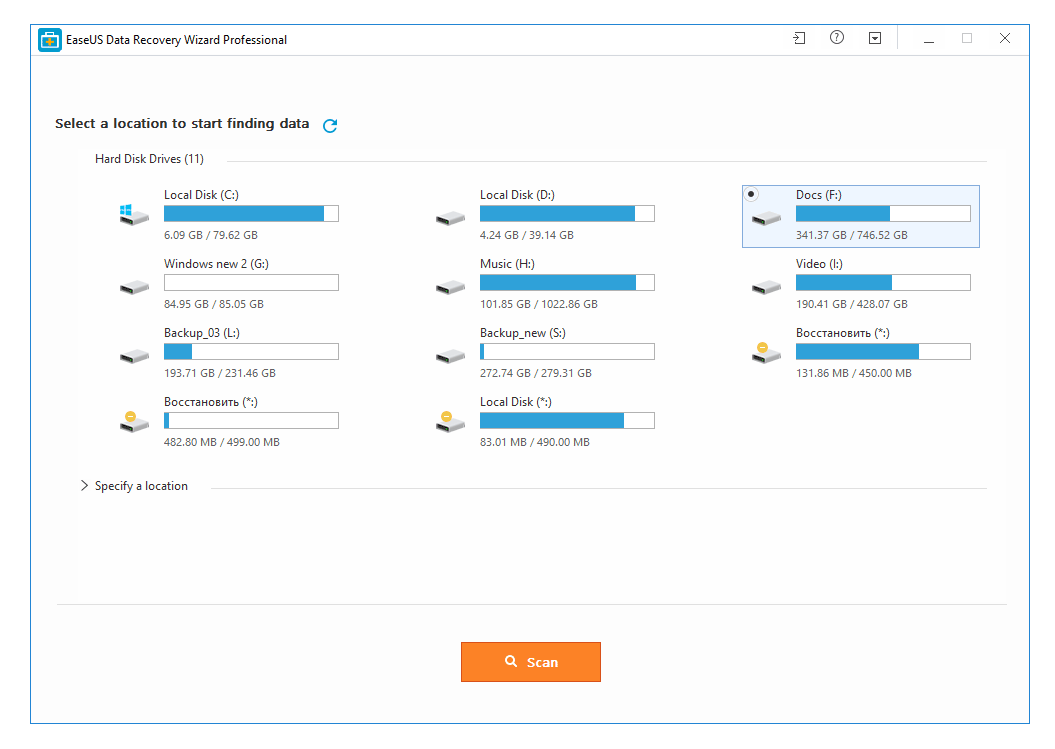The height and width of the screenshot is (749, 1055).
Task: Select the Music (H:) label
Action: coord(507,264)
